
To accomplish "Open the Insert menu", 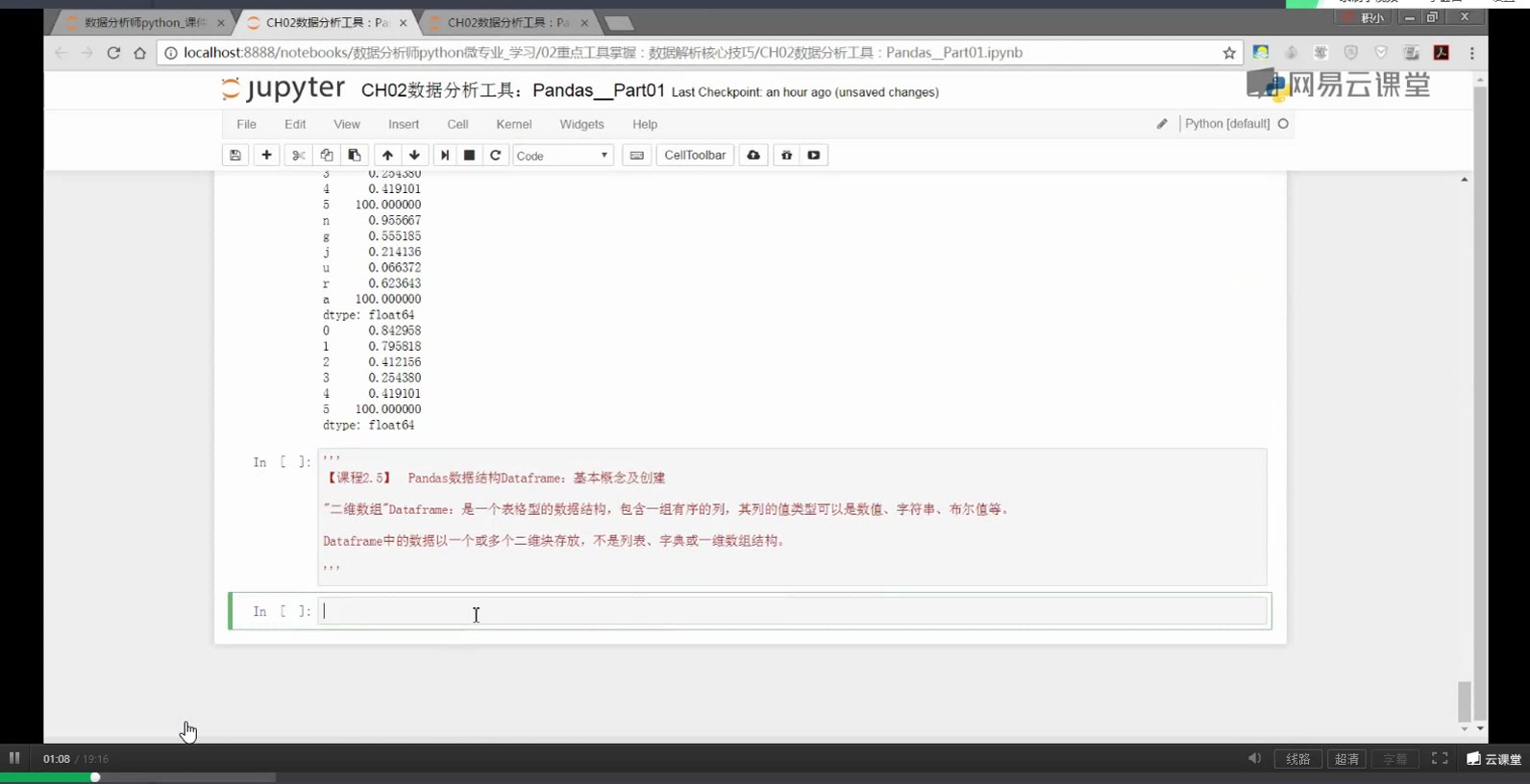I will pyautogui.click(x=404, y=124).
